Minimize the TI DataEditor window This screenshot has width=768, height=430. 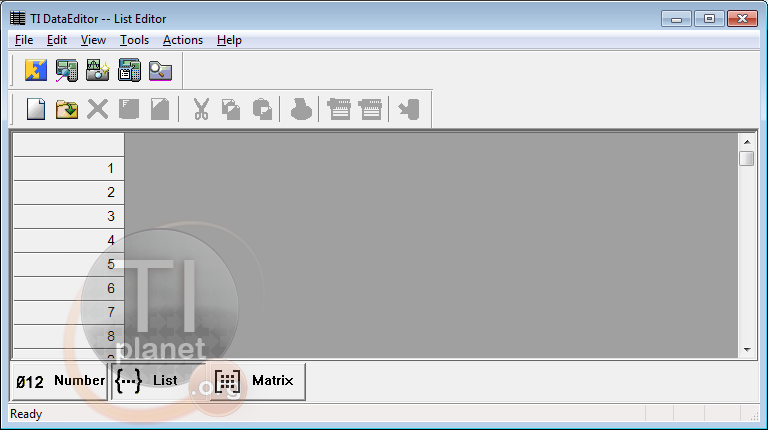676,19
